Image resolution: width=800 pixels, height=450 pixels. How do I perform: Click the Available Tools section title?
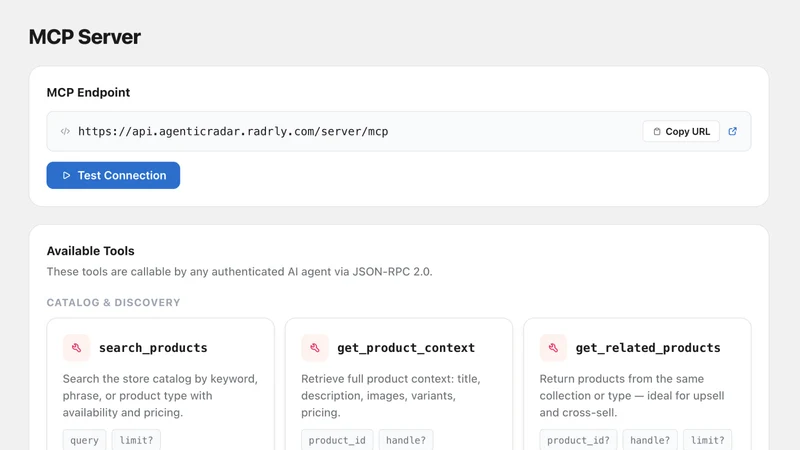click(x=90, y=251)
